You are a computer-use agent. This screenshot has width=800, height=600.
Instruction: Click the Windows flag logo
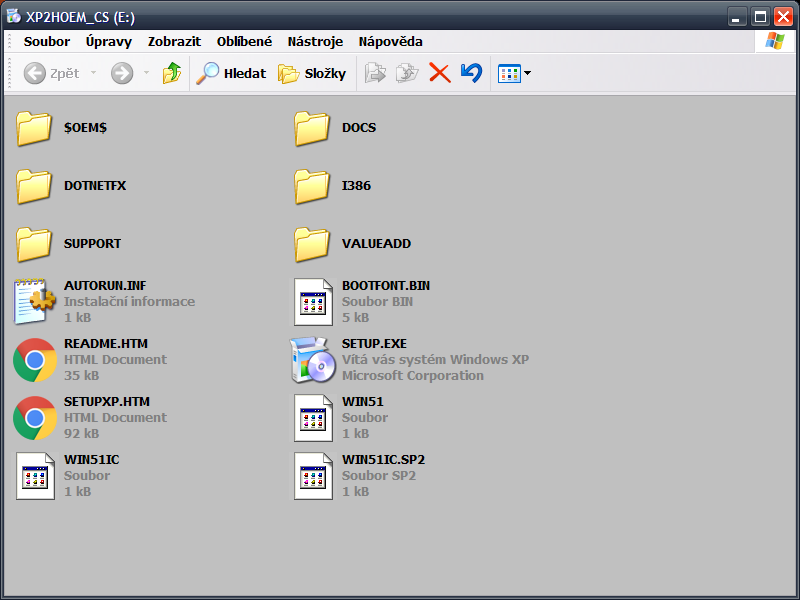pos(774,41)
